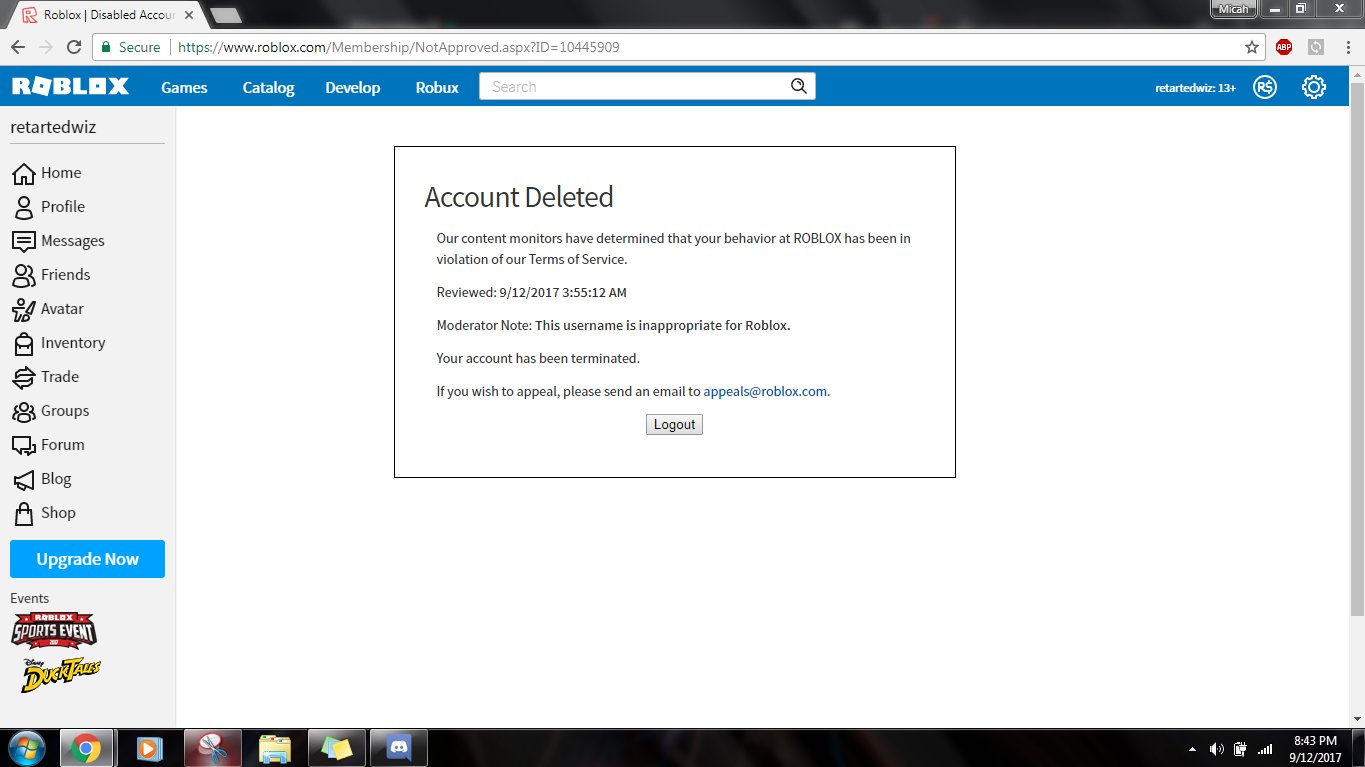Click the Robux currency icon in the header
The width and height of the screenshot is (1365, 767).
1266,87
